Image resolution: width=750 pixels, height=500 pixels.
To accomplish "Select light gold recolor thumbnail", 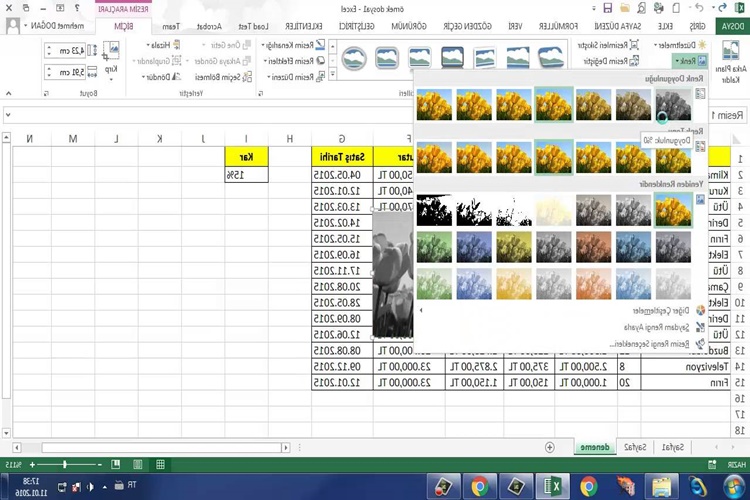I will point(514,284).
